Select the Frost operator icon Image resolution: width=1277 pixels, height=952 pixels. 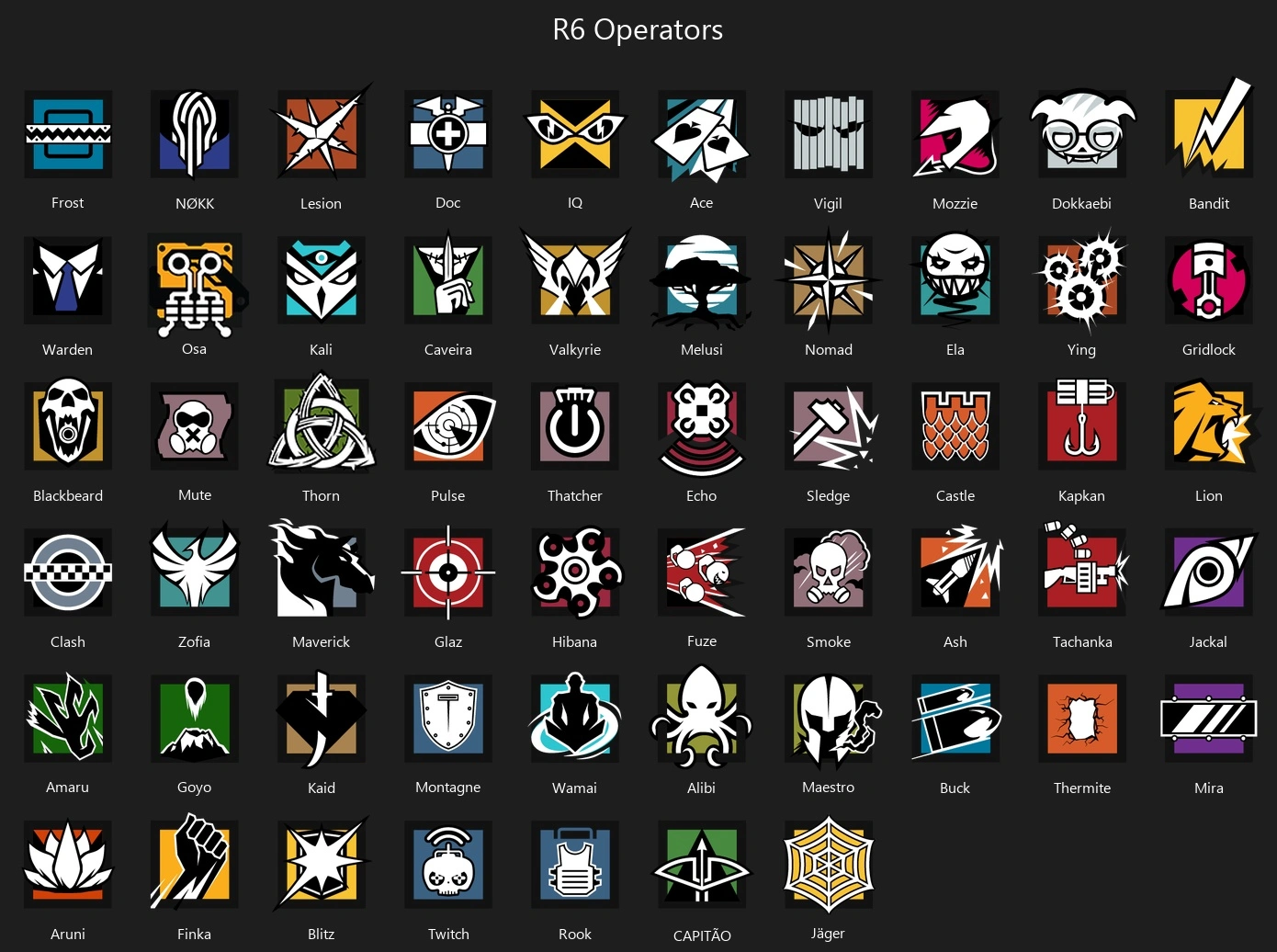(x=68, y=134)
